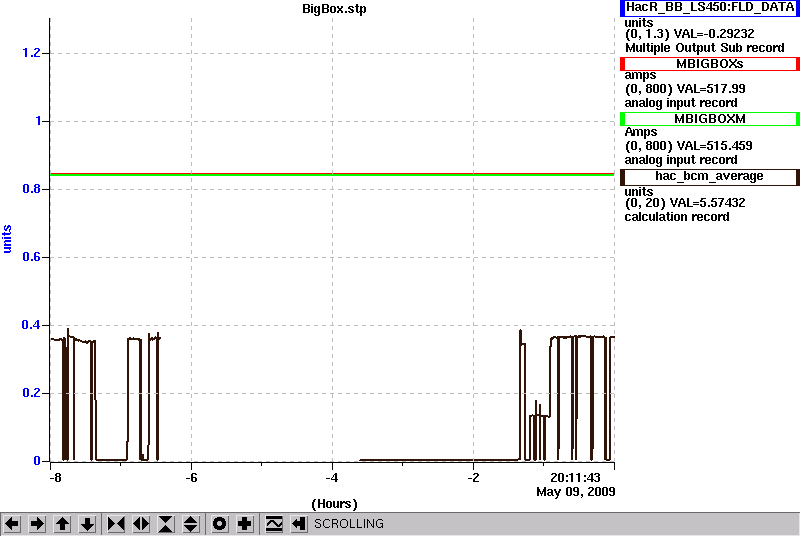800x536 pixels.
Task: Click the -8 tick on time axis
Action: 55,478
